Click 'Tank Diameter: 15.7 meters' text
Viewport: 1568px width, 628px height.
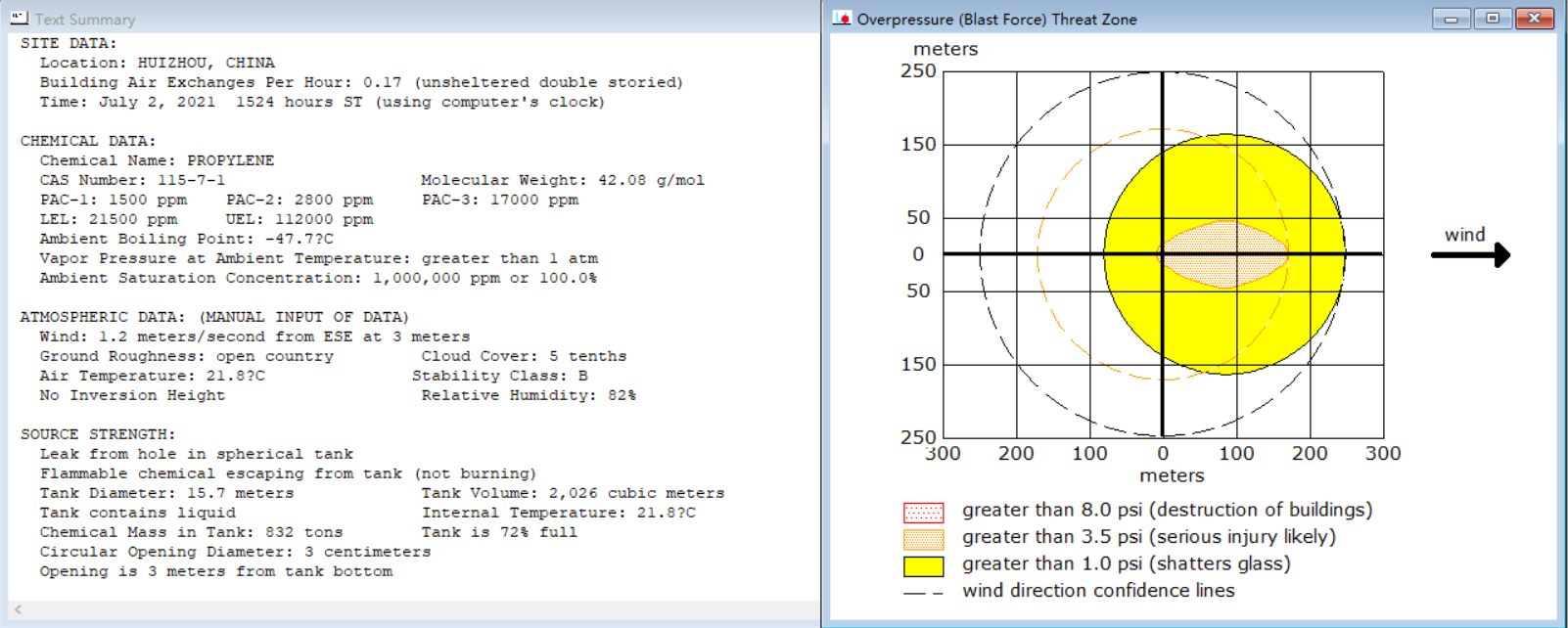(166, 493)
